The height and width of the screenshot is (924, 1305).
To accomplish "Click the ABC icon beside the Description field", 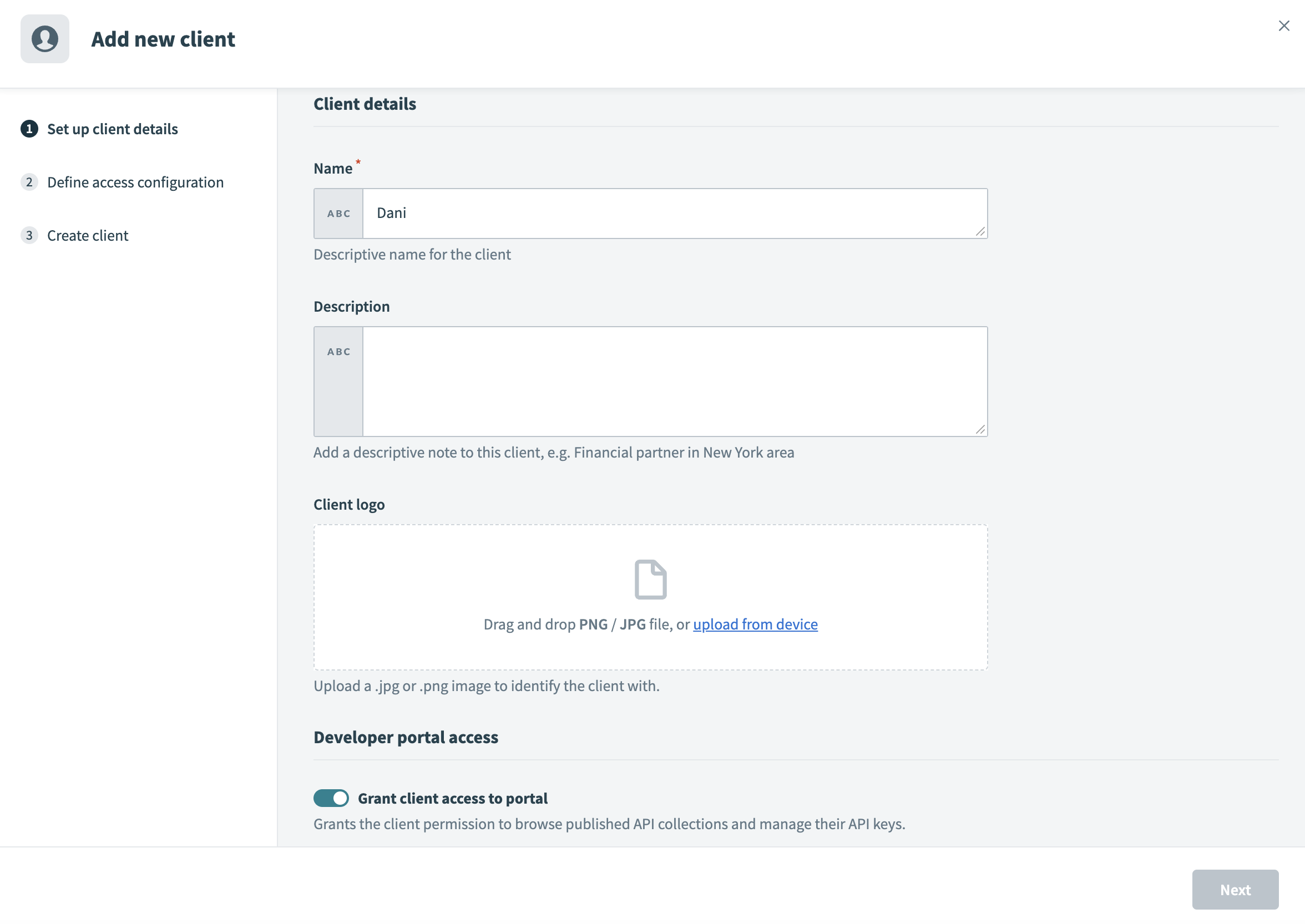I will [337, 351].
